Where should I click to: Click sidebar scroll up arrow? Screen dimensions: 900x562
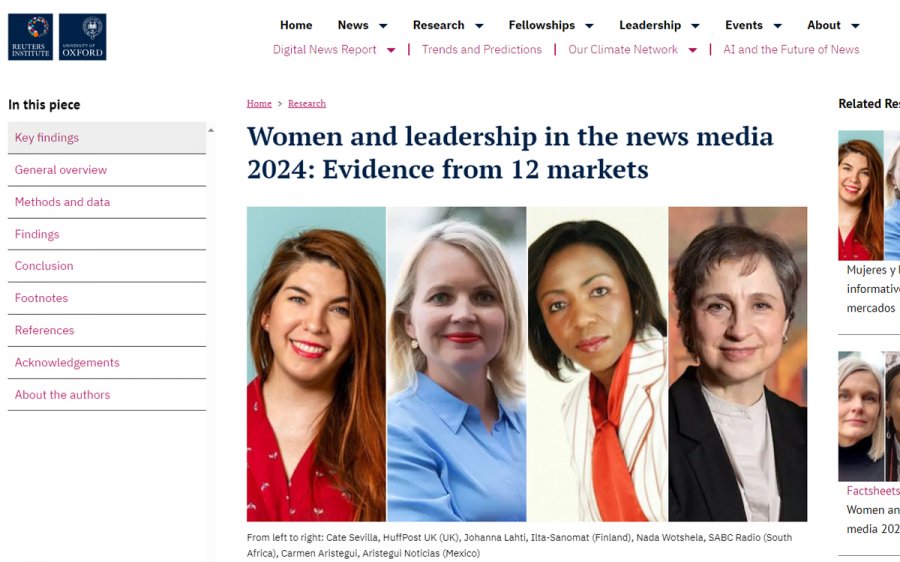coord(211,131)
